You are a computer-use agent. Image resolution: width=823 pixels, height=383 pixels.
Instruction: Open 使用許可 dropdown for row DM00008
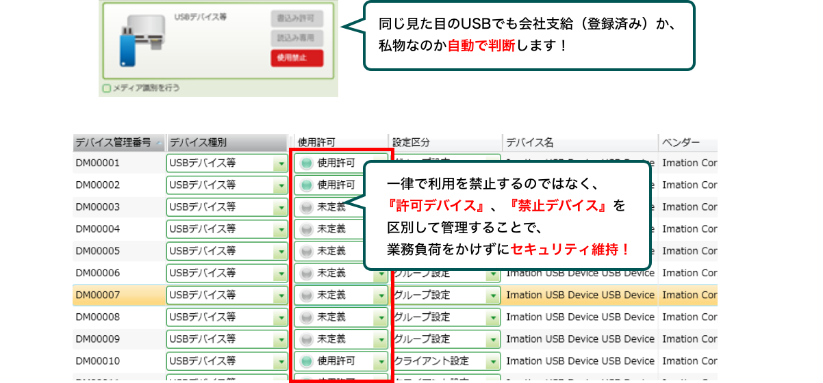pyautogui.click(x=381, y=317)
